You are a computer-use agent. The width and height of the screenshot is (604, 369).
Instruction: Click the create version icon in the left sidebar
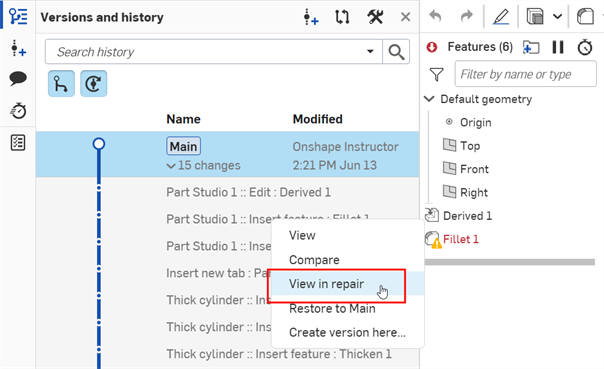(18, 49)
